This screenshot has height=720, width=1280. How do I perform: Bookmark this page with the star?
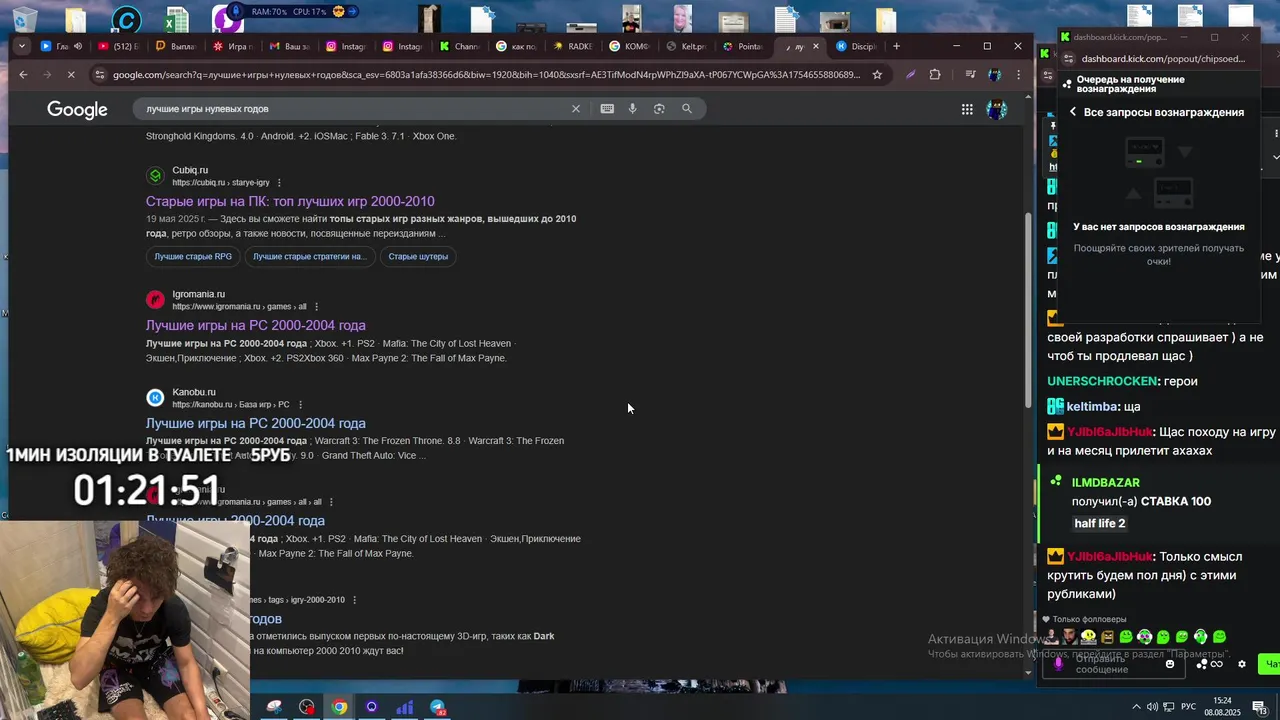(x=877, y=75)
